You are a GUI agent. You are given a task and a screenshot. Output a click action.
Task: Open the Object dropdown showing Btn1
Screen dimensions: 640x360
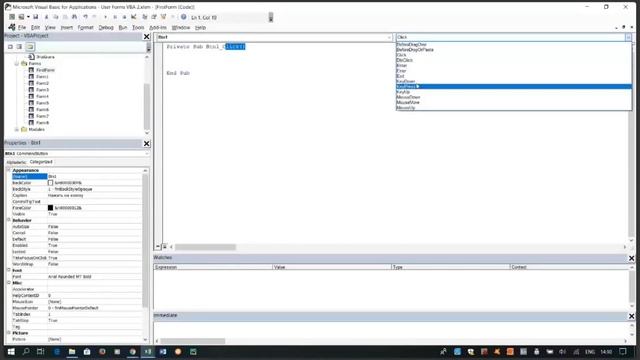(x=275, y=37)
